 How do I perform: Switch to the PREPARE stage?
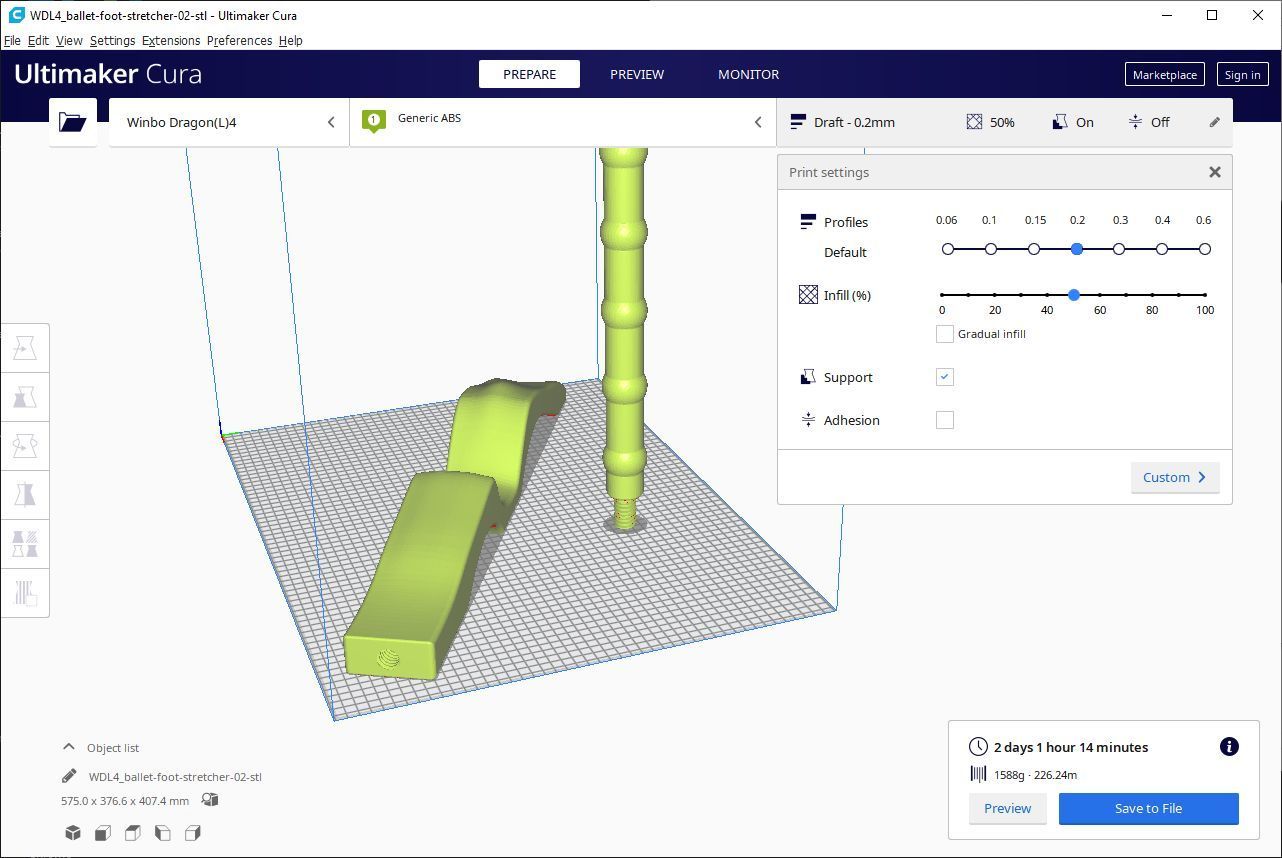click(529, 74)
